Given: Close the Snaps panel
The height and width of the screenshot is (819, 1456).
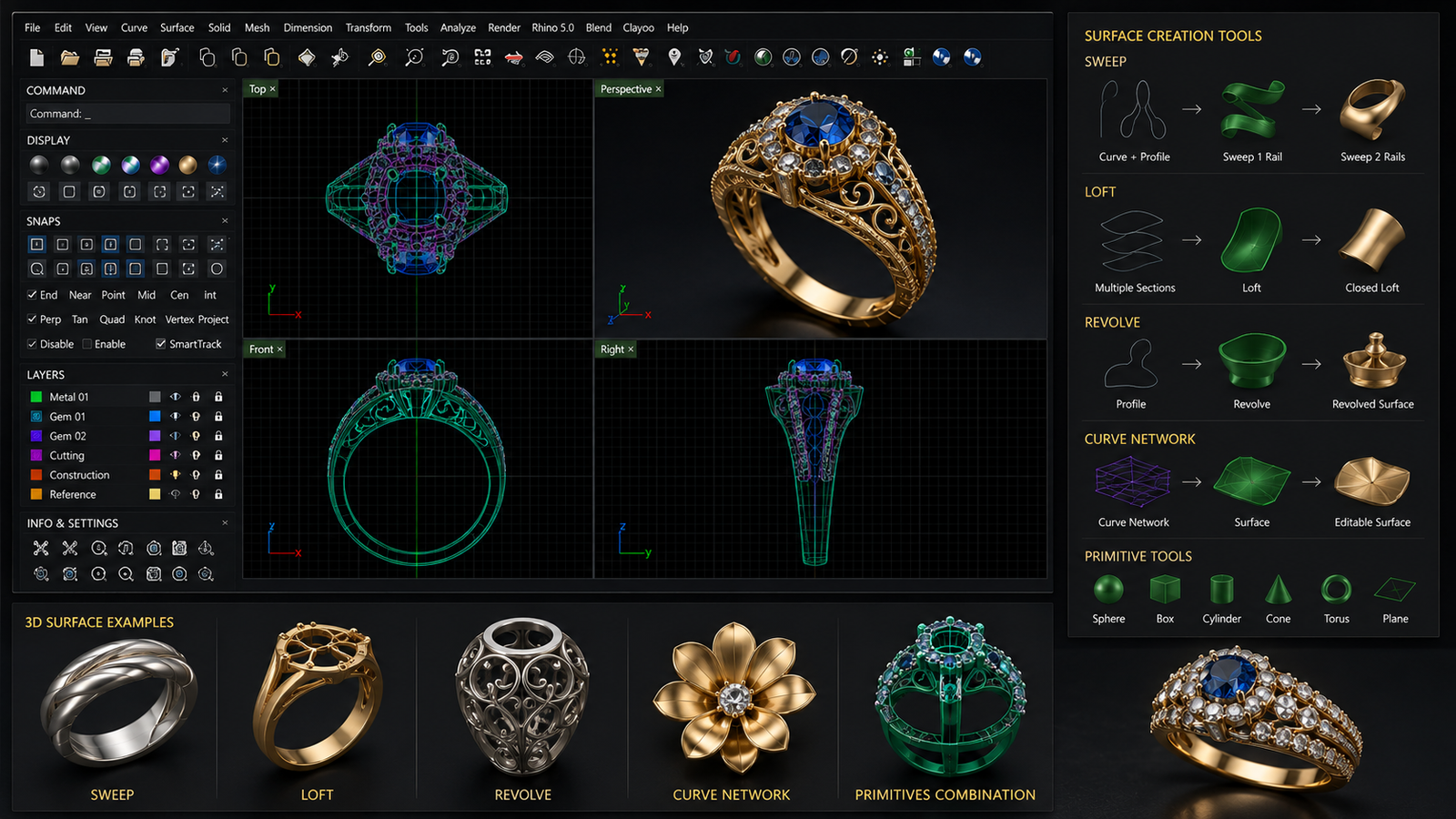Looking at the screenshot, I should pyautogui.click(x=225, y=220).
